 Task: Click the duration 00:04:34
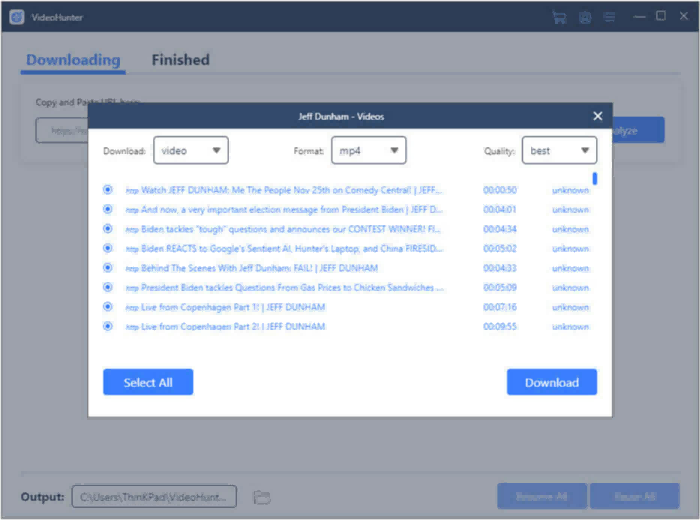point(500,229)
